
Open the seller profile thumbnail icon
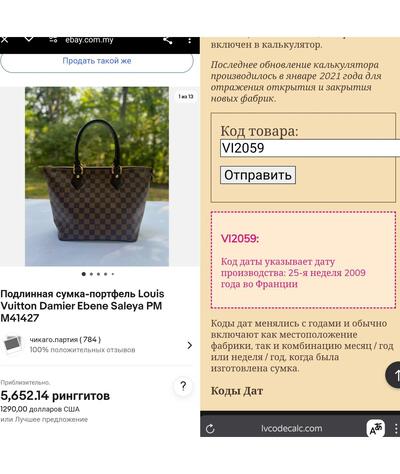(x=13, y=345)
